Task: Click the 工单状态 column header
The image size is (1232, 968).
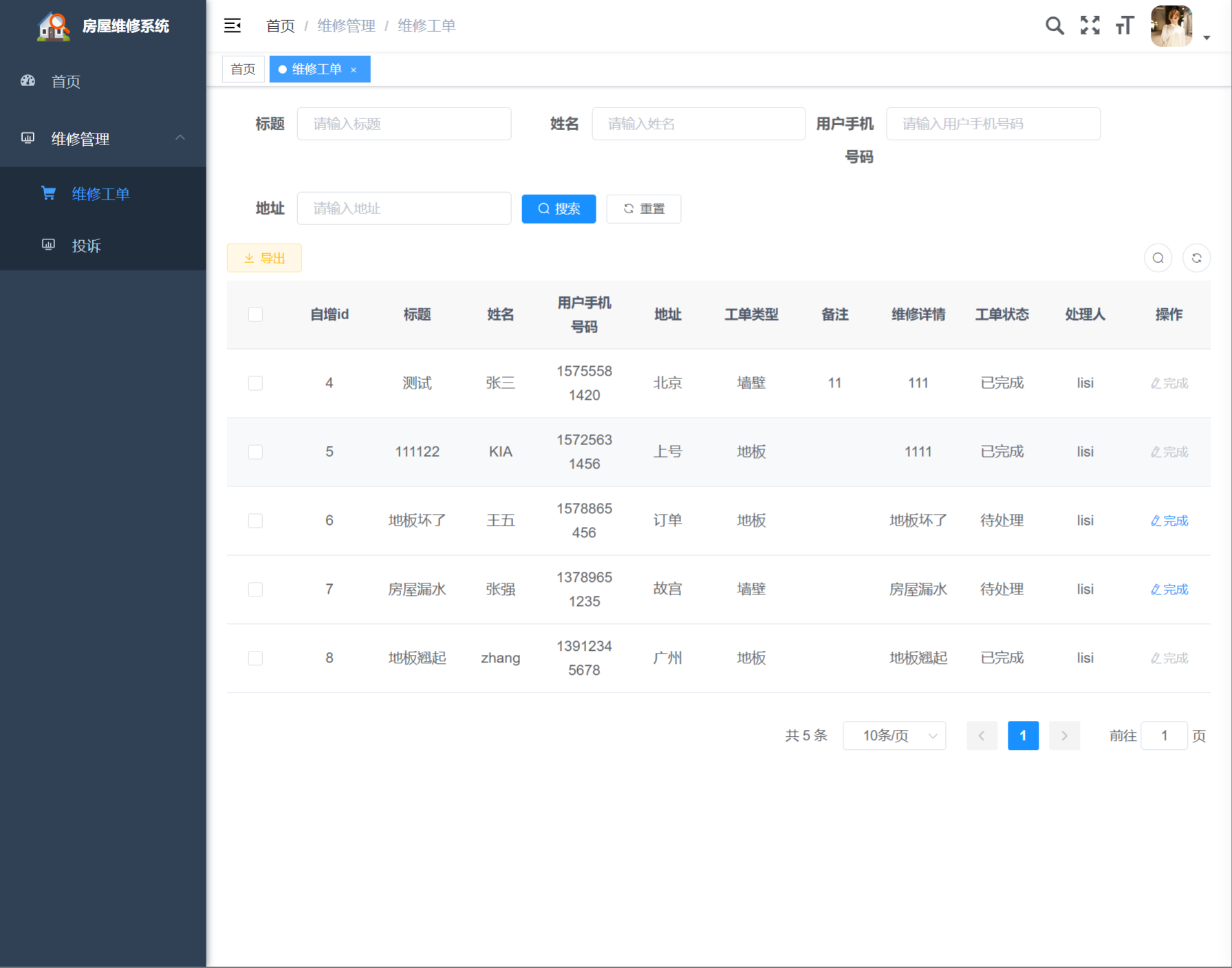Action: point(1002,314)
